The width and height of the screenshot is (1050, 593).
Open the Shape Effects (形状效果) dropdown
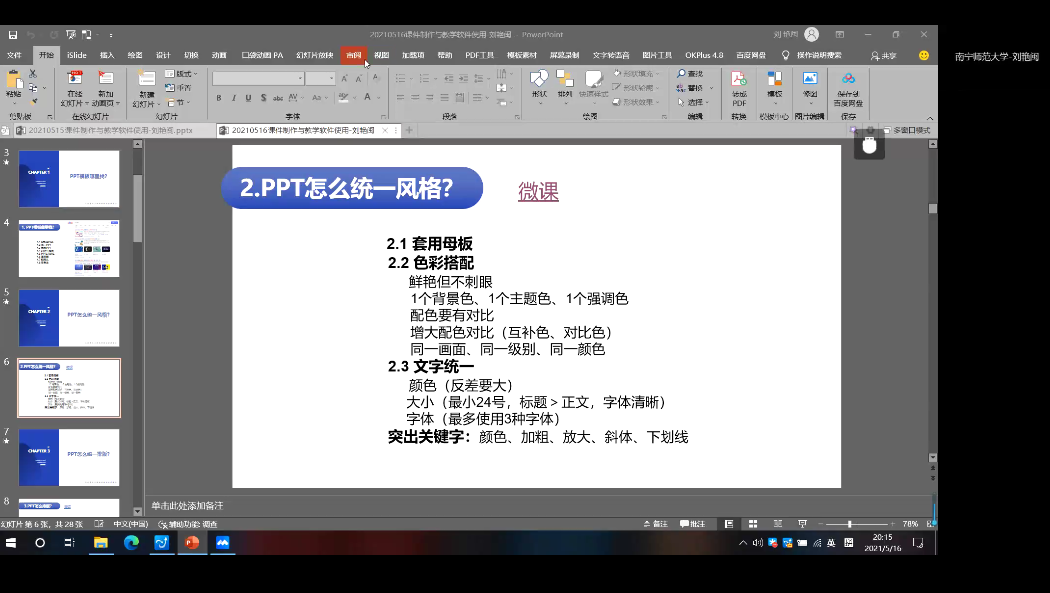(636, 102)
